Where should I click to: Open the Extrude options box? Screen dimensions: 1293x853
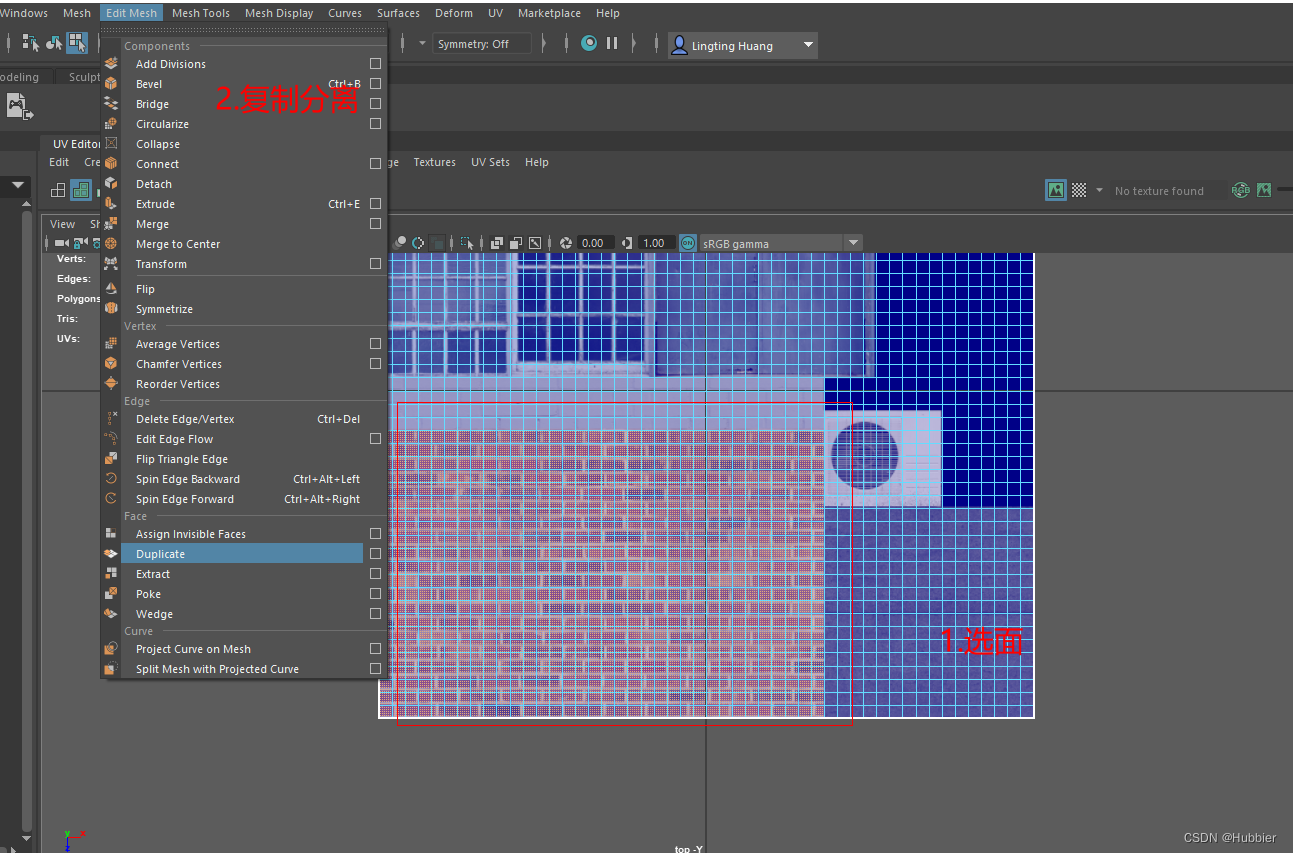[x=375, y=203]
